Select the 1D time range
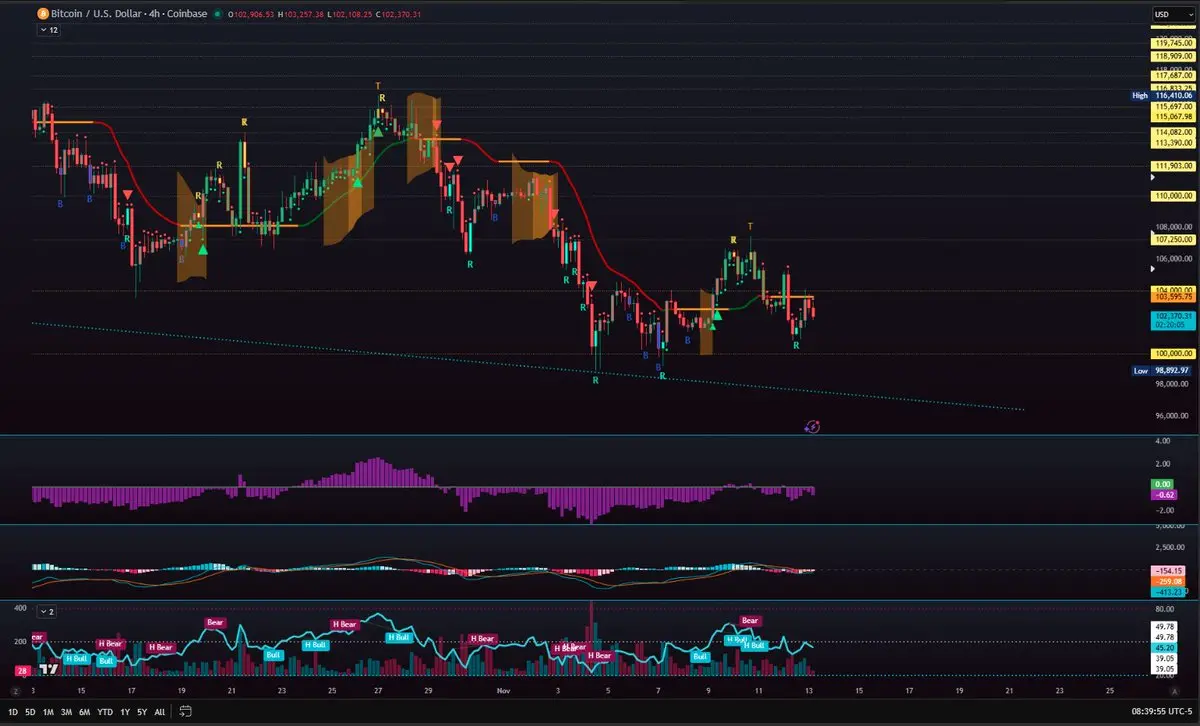The height and width of the screenshot is (726, 1200). tap(15, 712)
